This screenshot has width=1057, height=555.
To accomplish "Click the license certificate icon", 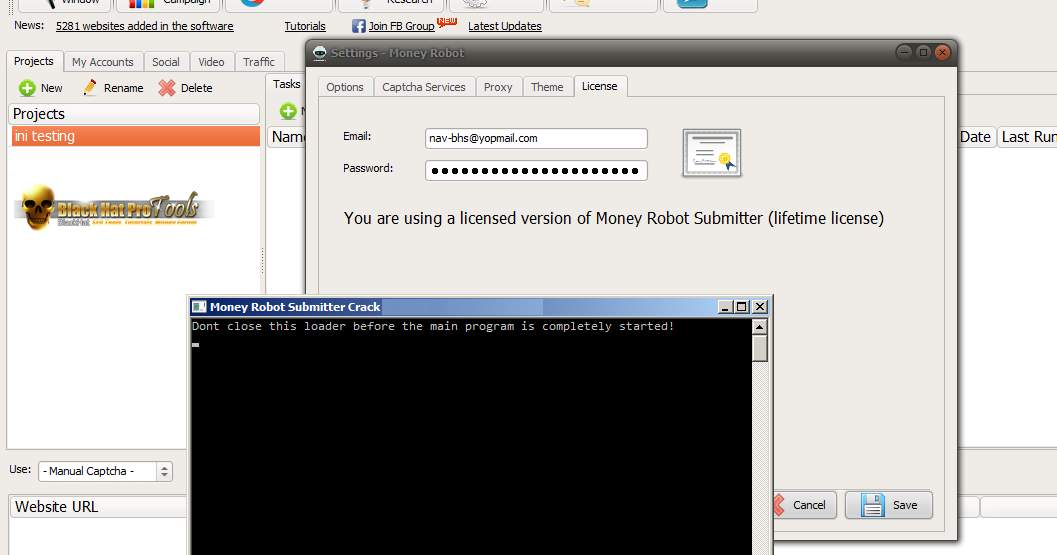I will tap(712, 153).
